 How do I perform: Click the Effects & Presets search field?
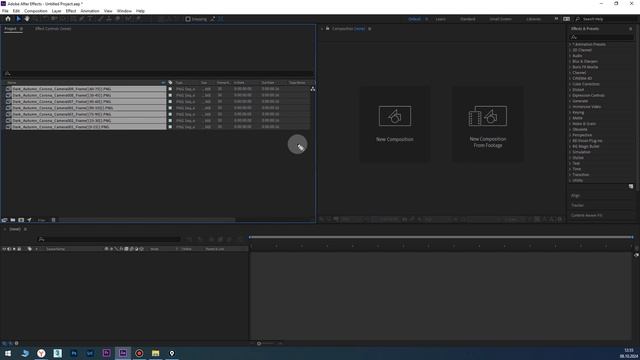pyautogui.click(x=602, y=37)
